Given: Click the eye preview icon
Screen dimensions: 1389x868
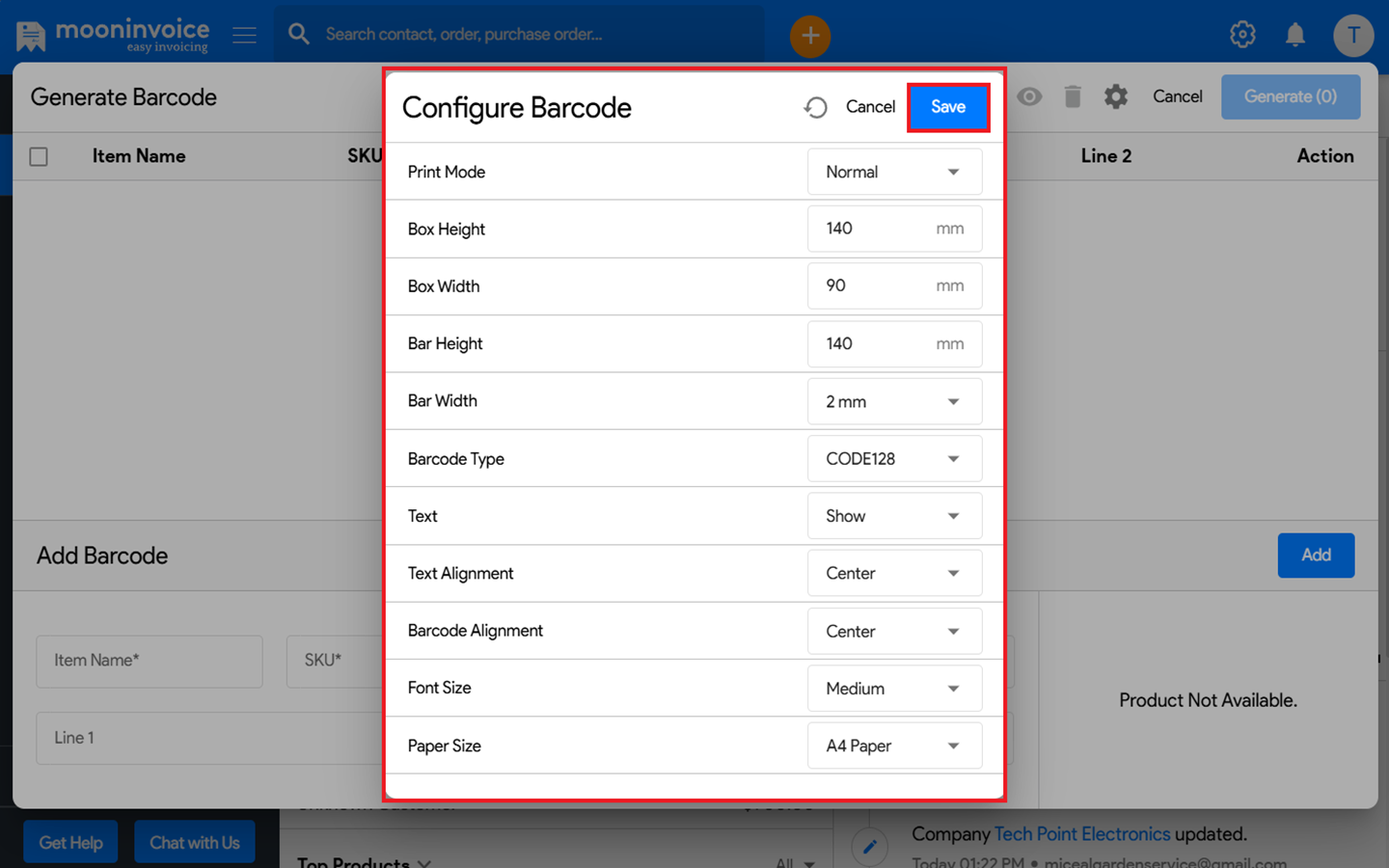Looking at the screenshot, I should pyautogui.click(x=1029, y=96).
